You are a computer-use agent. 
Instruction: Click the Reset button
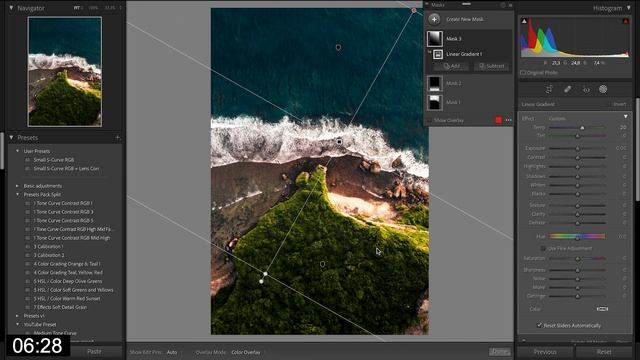tap(604, 352)
